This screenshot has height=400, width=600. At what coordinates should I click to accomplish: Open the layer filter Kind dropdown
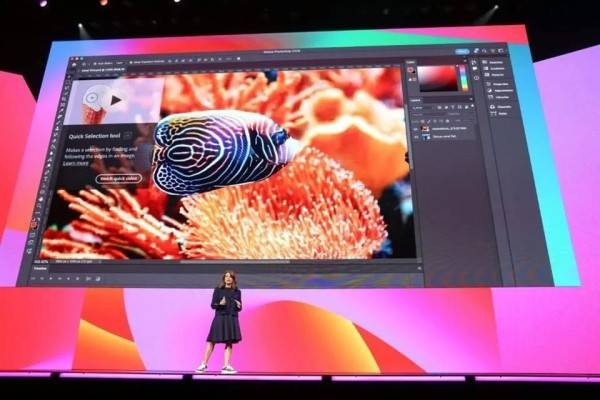(x=422, y=108)
